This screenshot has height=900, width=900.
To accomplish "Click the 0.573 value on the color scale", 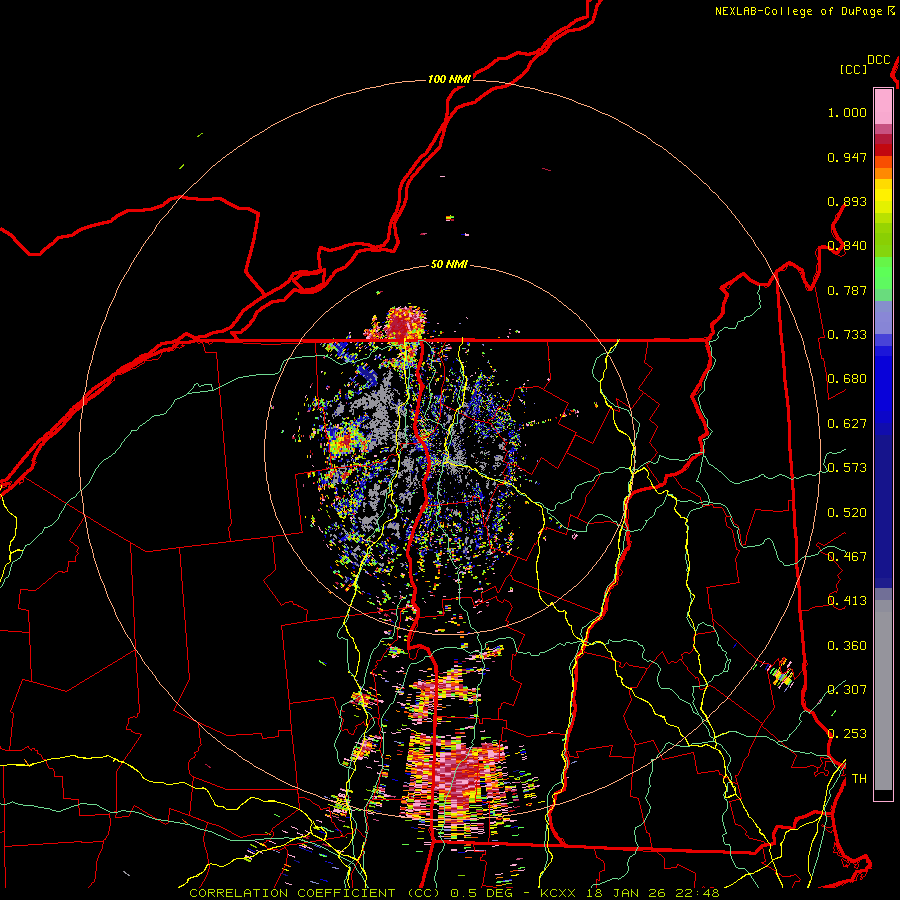I will [x=847, y=468].
